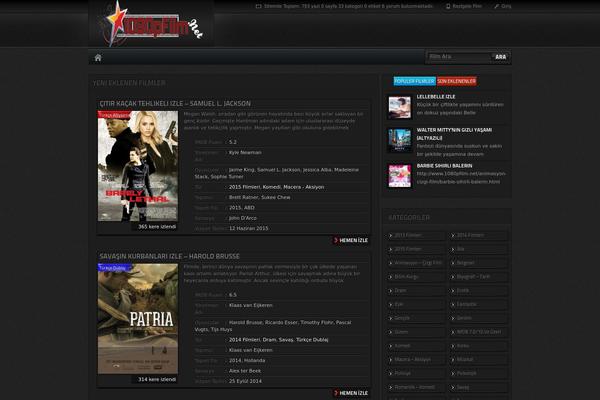Click the Barely Lethal movie poster
Viewport: 600px width, 400px height.
(138, 166)
